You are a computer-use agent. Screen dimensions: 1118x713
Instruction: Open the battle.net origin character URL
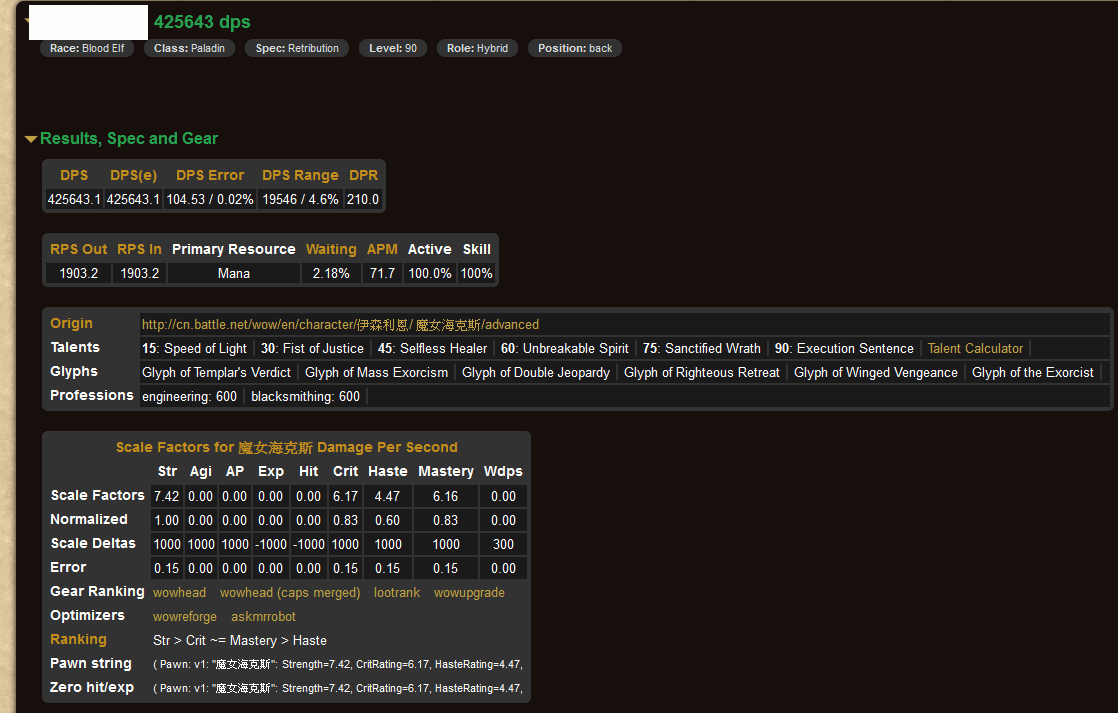pos(340,324)
